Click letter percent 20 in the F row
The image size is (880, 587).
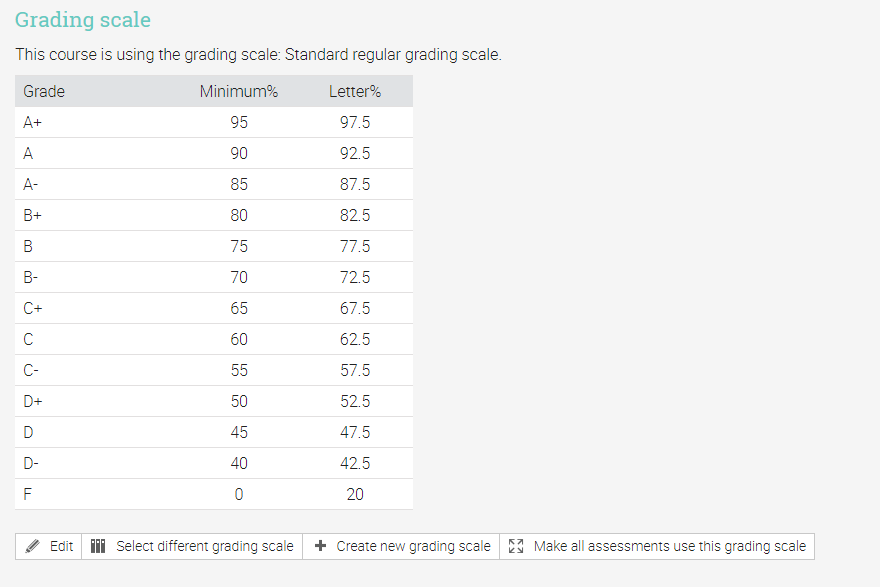tap(355, 494)
